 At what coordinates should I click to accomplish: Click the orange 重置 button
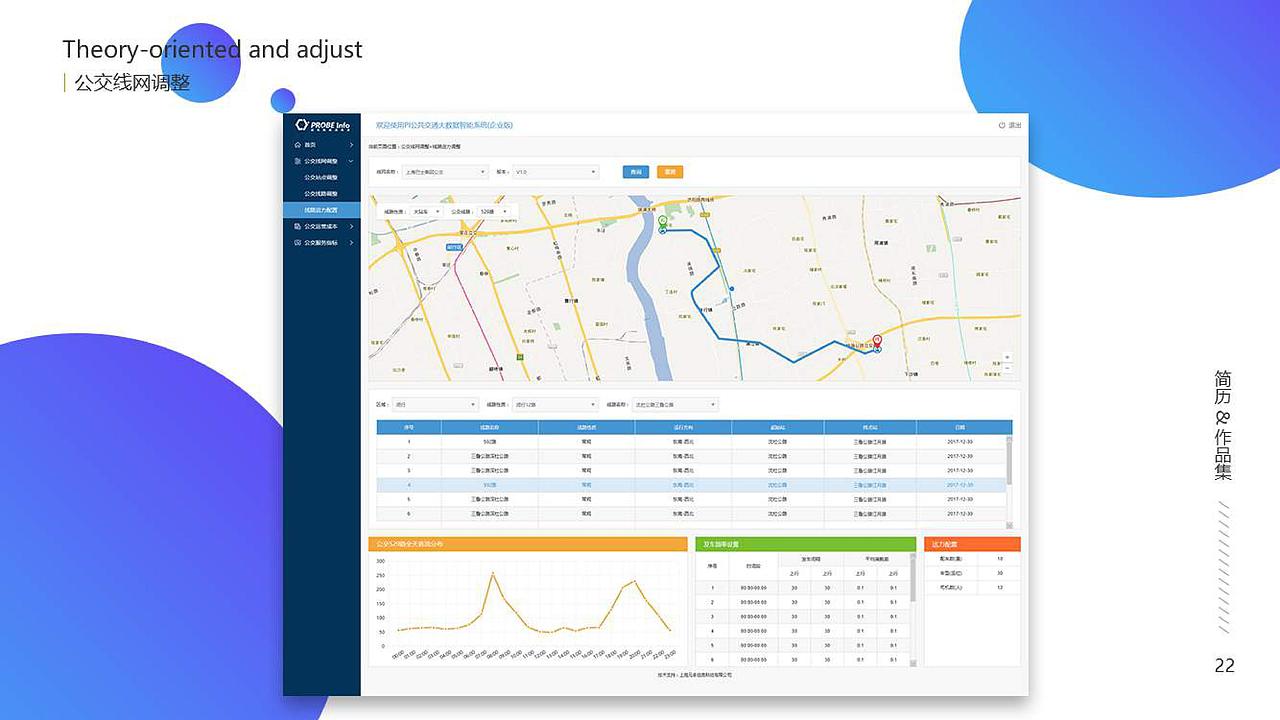coord(670,172)
